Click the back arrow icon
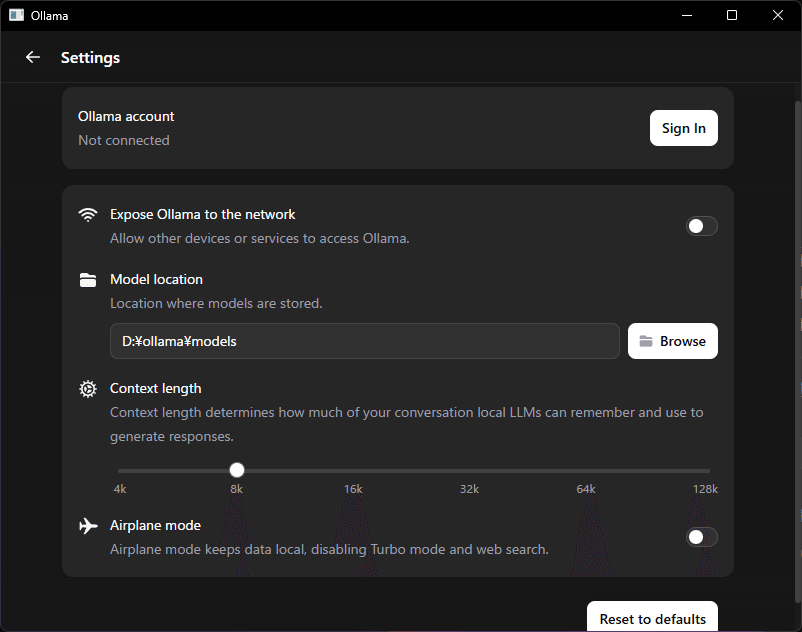The height and width of the screenshot is (632, 802). tap(33, 57)
